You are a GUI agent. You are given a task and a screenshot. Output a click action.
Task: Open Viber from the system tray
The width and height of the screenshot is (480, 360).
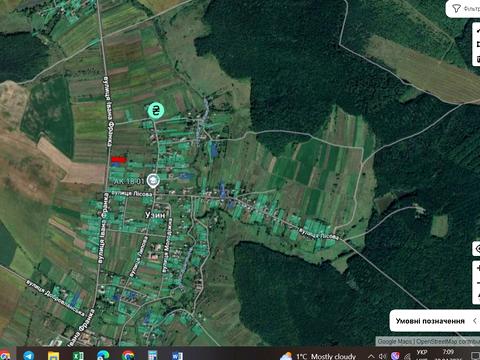click(x=395, y=356)
